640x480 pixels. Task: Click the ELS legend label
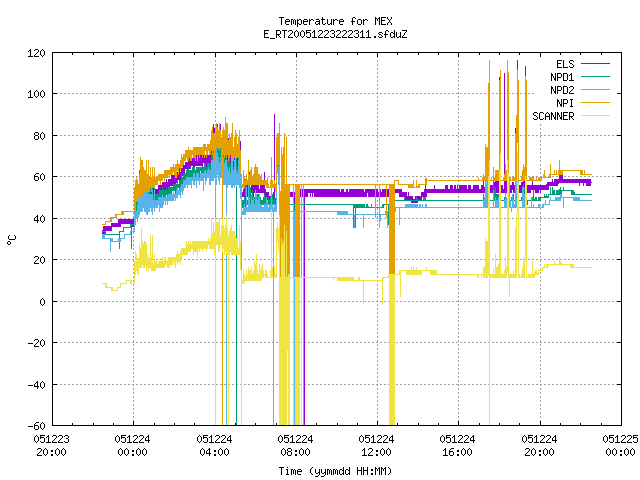tap(565, 64)
